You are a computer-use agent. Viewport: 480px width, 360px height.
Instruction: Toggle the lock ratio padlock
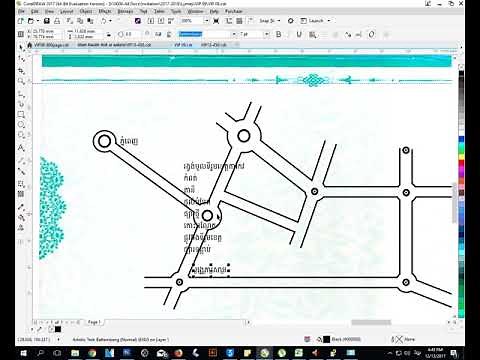108,34
